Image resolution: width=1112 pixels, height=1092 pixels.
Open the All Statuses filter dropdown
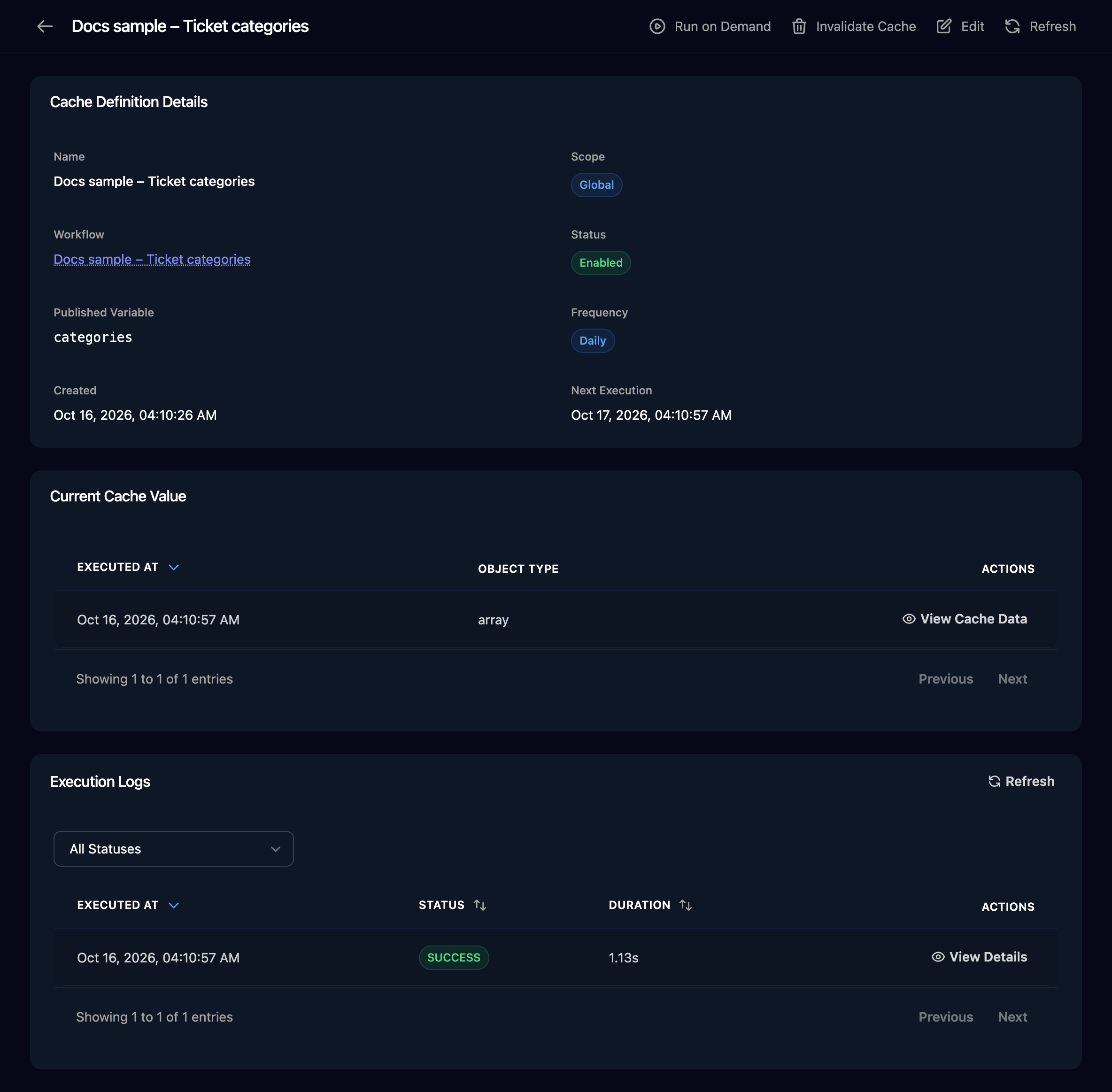pyautogui.click(x=173, y=849)
